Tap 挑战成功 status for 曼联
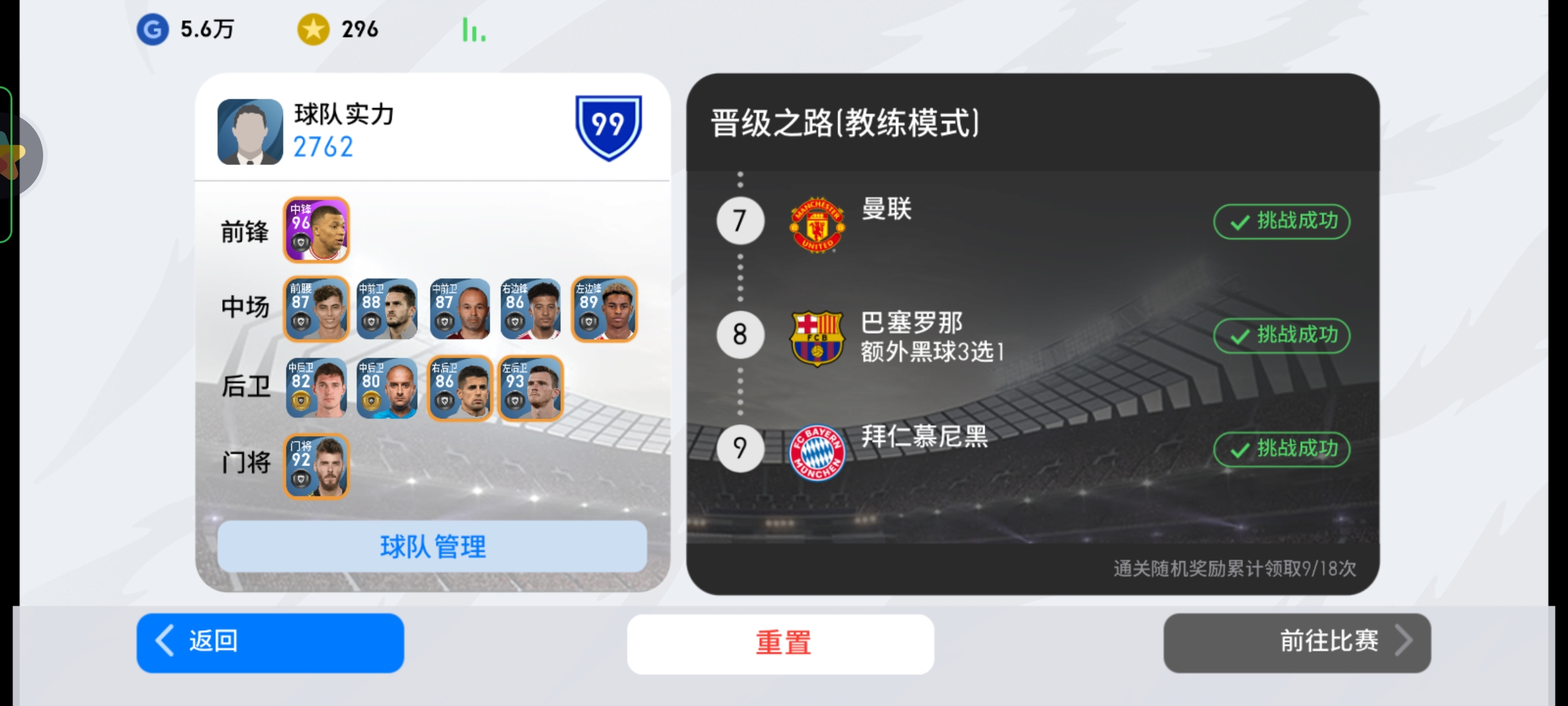 [1282, 222]
